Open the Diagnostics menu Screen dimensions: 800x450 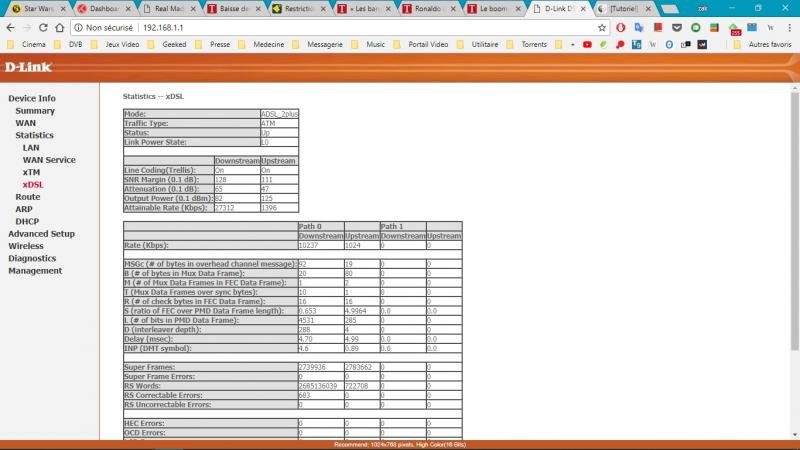tap(32, 258)
